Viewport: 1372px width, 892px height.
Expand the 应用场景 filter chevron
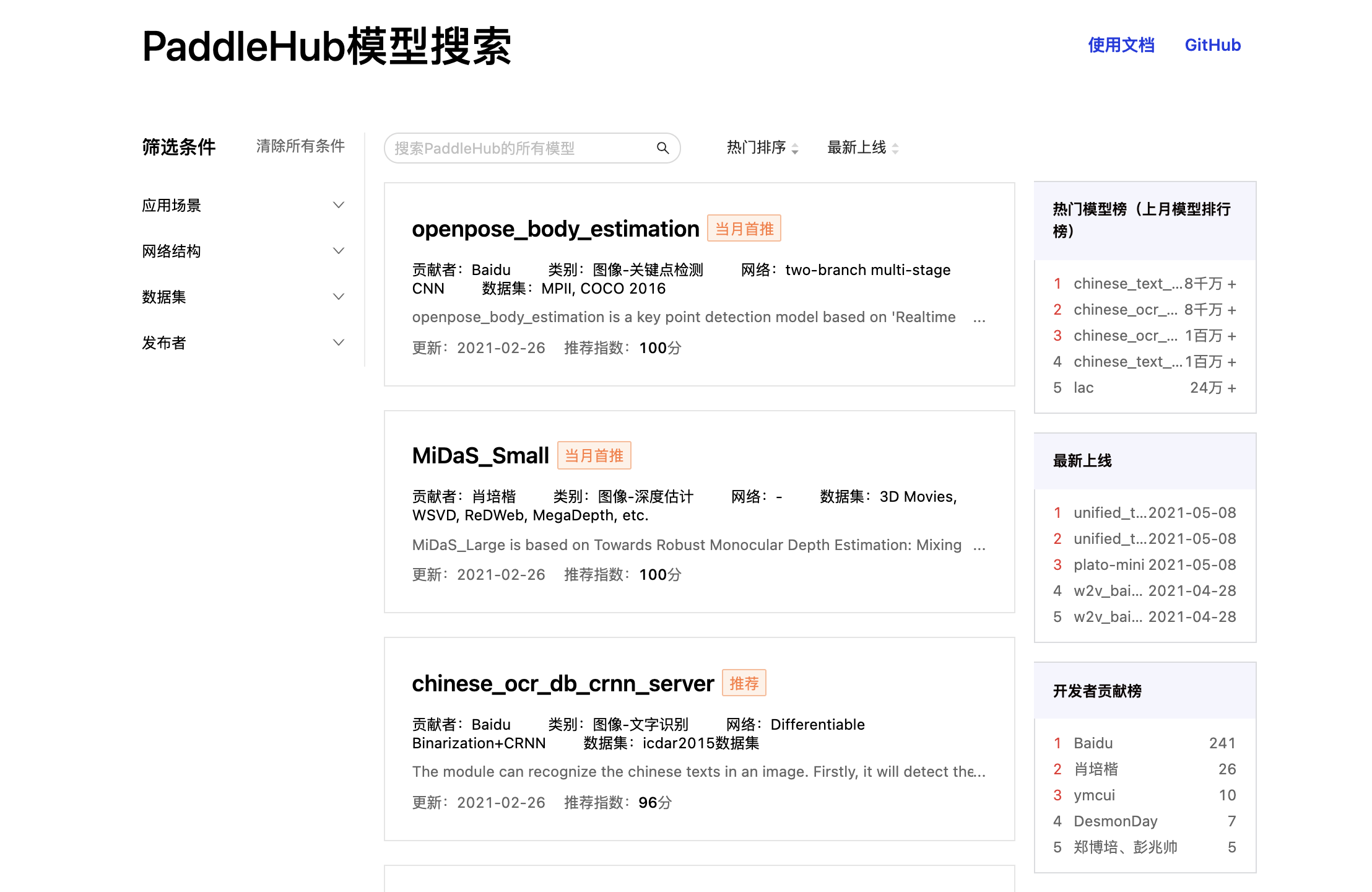(x=338, y=205)
